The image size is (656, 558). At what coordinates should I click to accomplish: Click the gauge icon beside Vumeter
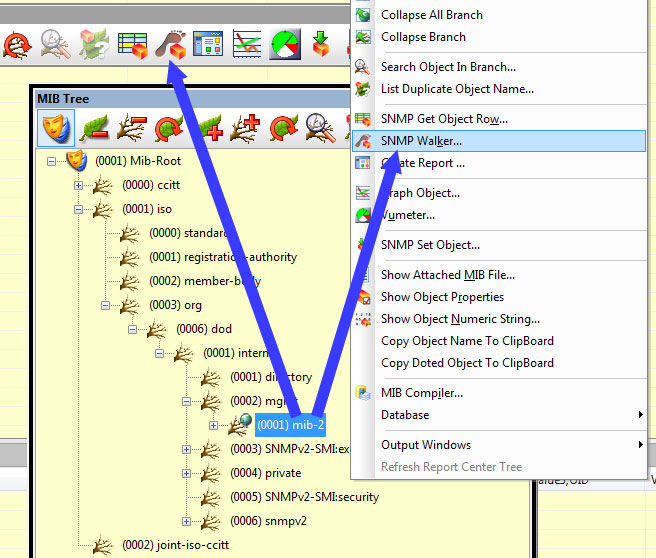click(x=363, y=215)
